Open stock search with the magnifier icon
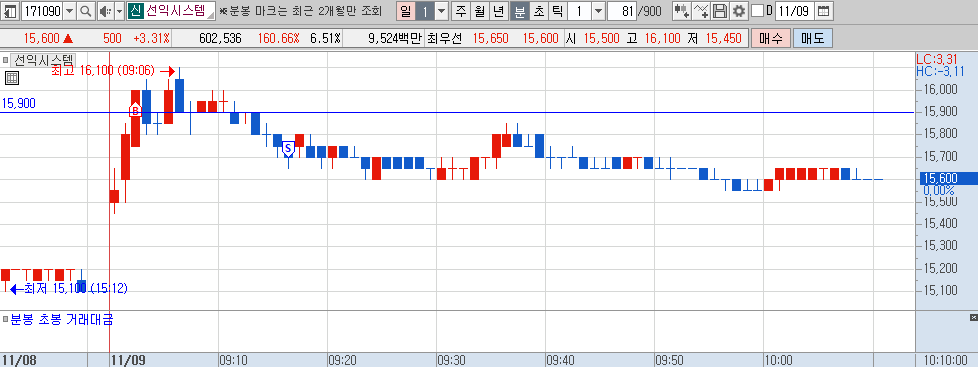The height and width of the screenshot is (367, 978). tap(85, 11)
